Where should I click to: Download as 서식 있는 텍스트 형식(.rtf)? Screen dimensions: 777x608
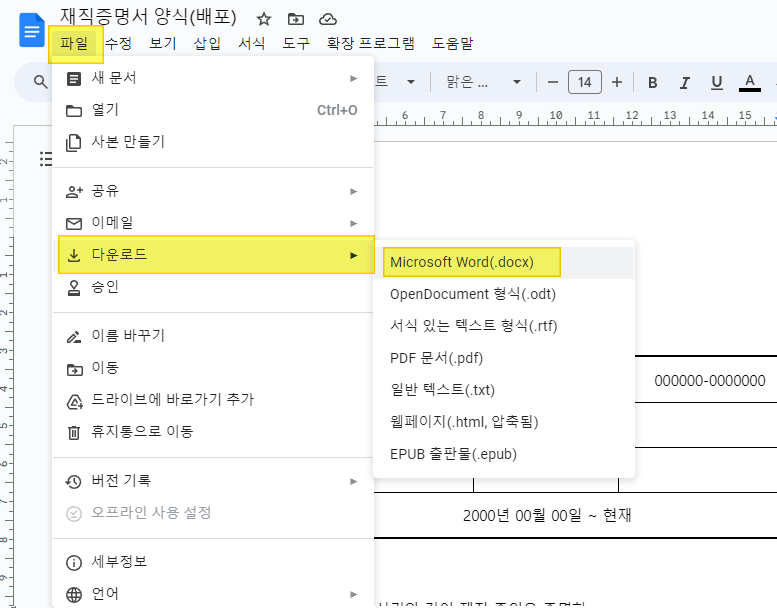click(x=504, y=326)
